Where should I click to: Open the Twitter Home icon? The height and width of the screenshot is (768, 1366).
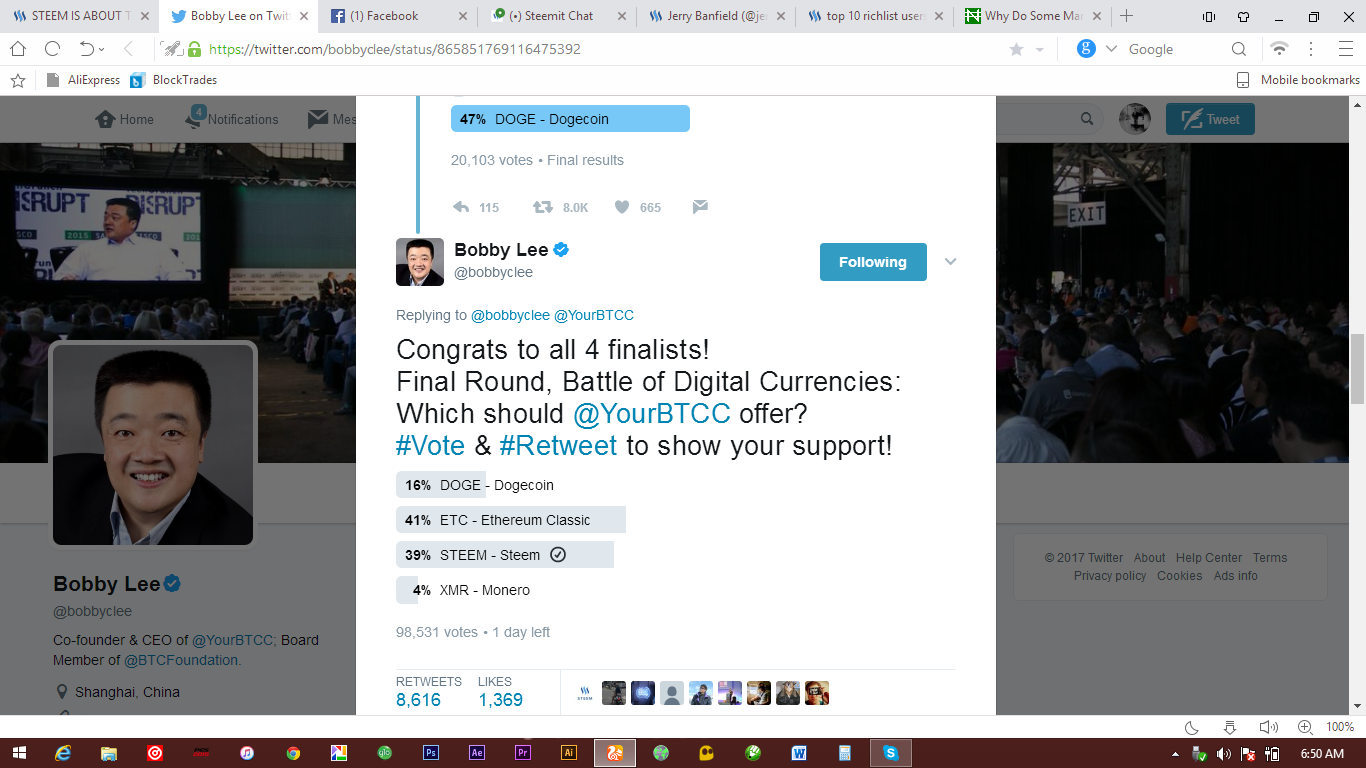(105, 119)
